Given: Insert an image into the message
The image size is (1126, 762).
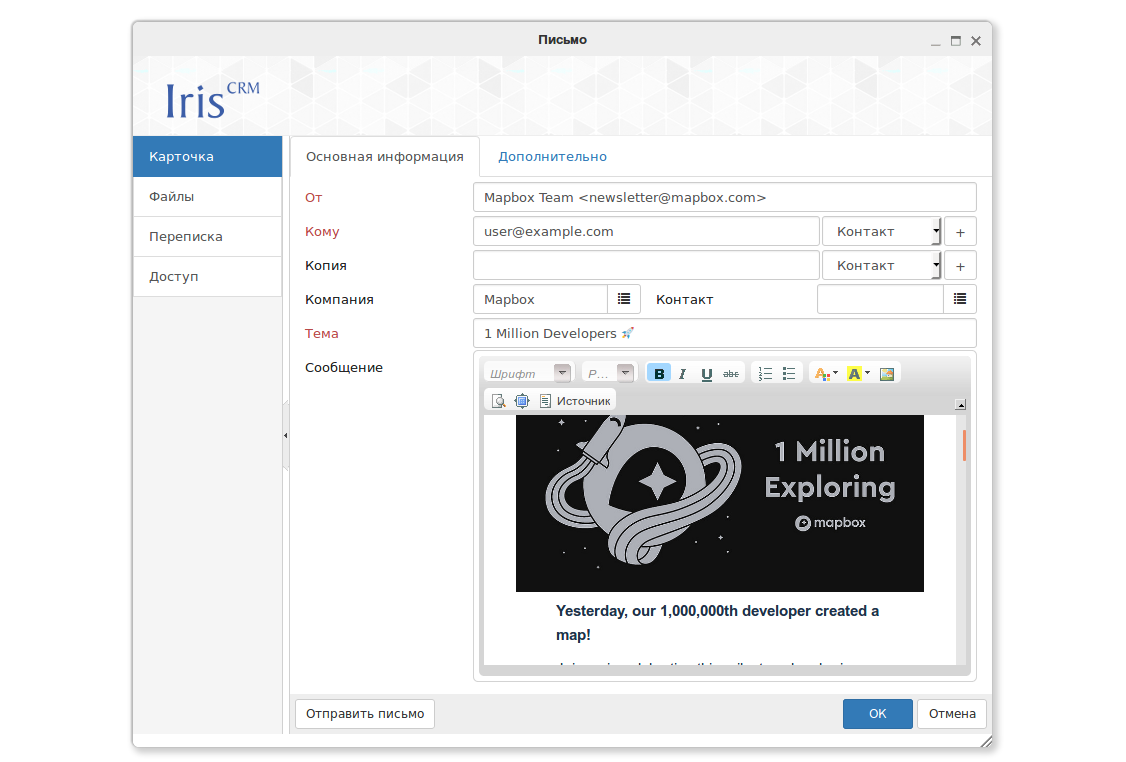Looking at the screenshot, I should point(887,373).
